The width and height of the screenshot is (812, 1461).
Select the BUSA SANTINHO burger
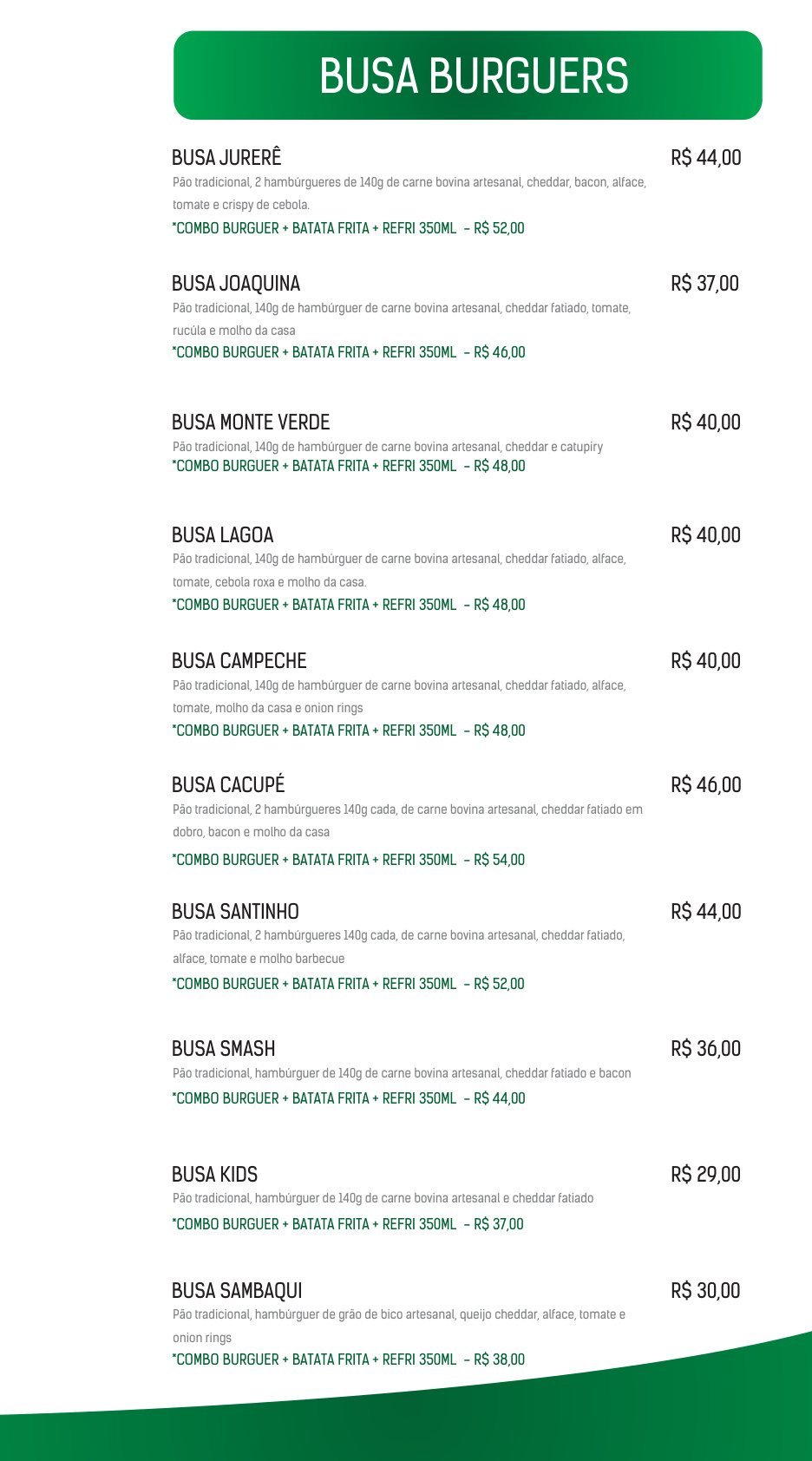pyautogui.click(x=235, y=912)
